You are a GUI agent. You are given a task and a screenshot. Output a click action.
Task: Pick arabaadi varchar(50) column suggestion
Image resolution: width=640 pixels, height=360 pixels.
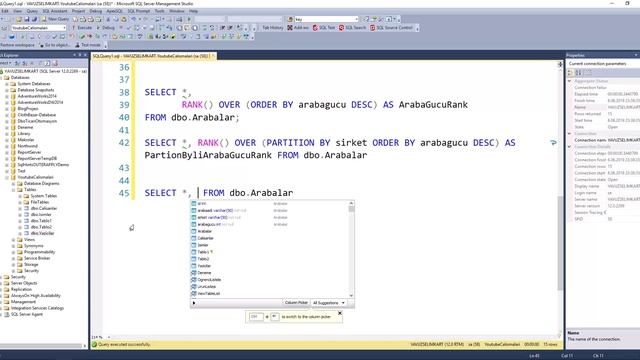point(269,210)
